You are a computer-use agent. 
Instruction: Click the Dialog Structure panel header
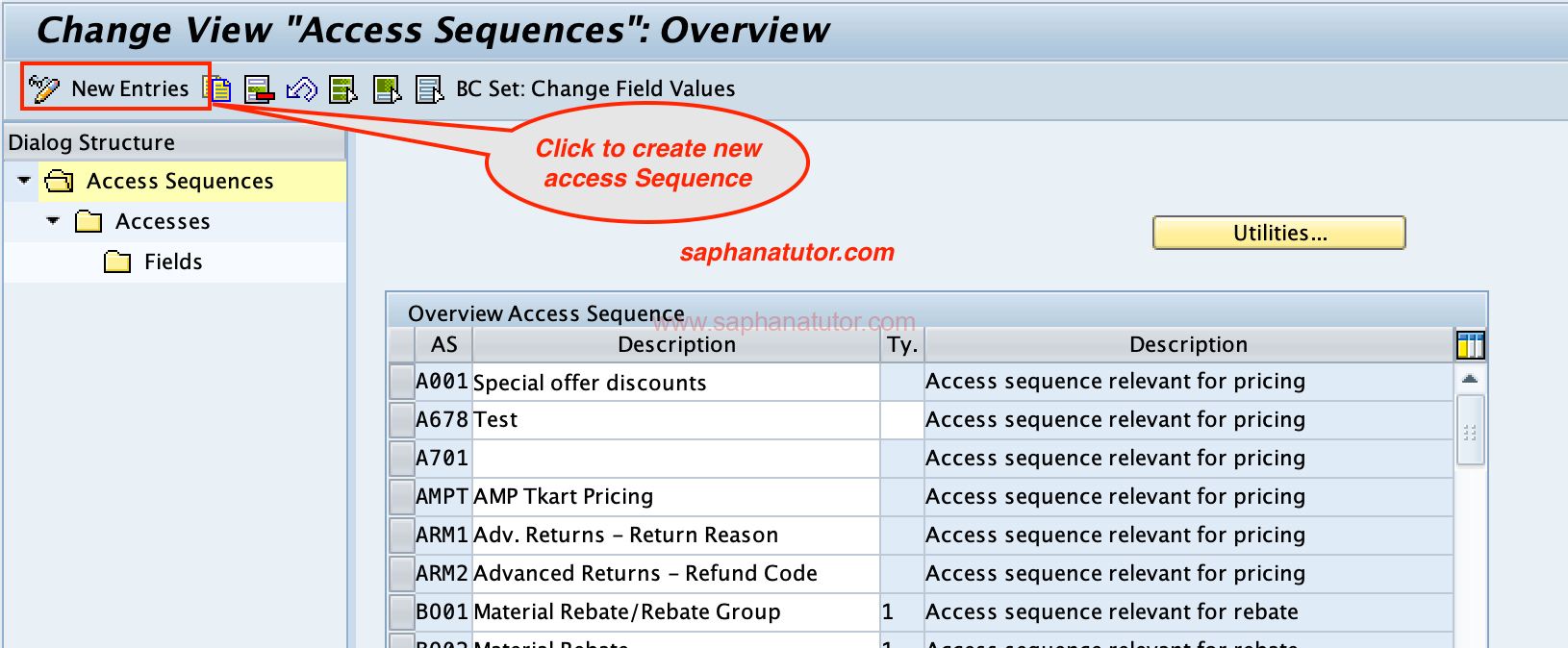tap(174, 142)
